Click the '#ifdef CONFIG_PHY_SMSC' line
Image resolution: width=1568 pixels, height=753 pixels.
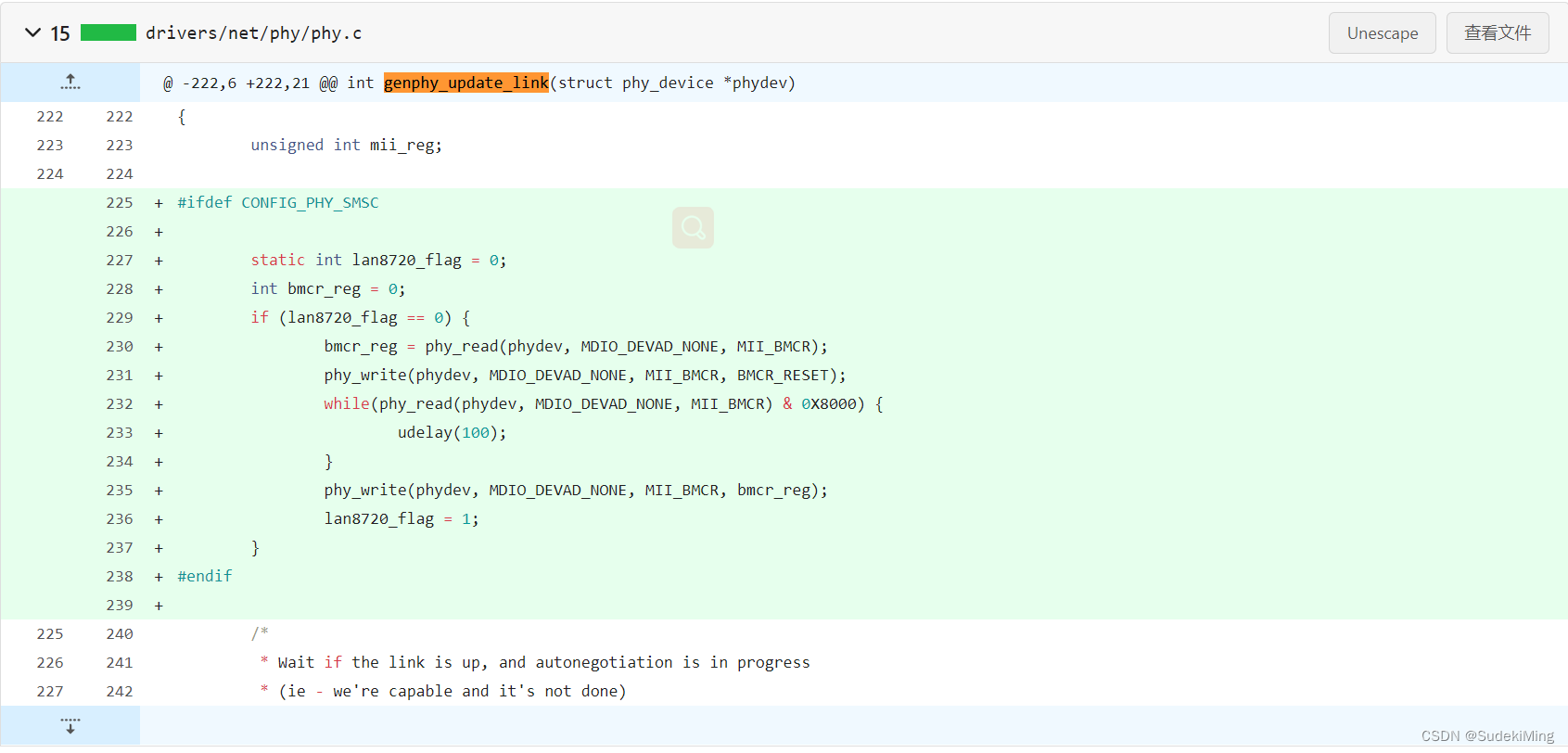[278, 202]
